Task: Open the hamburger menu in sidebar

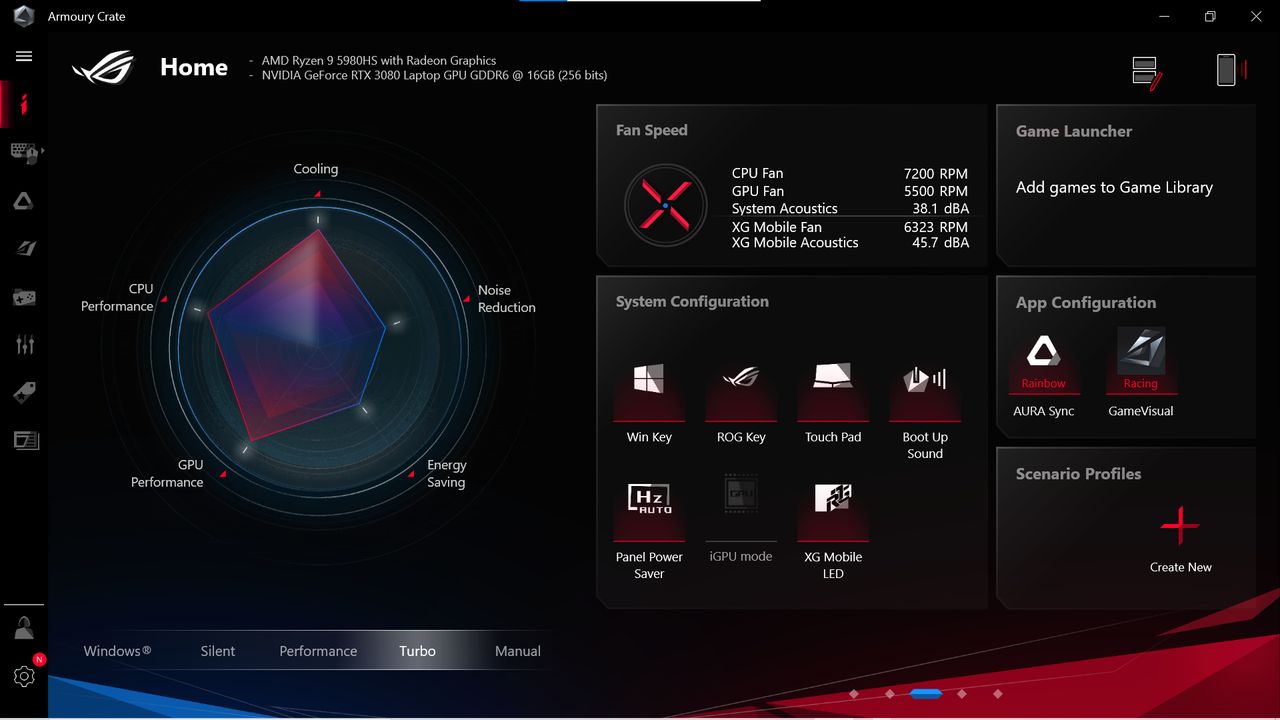Action: (24, 56)
